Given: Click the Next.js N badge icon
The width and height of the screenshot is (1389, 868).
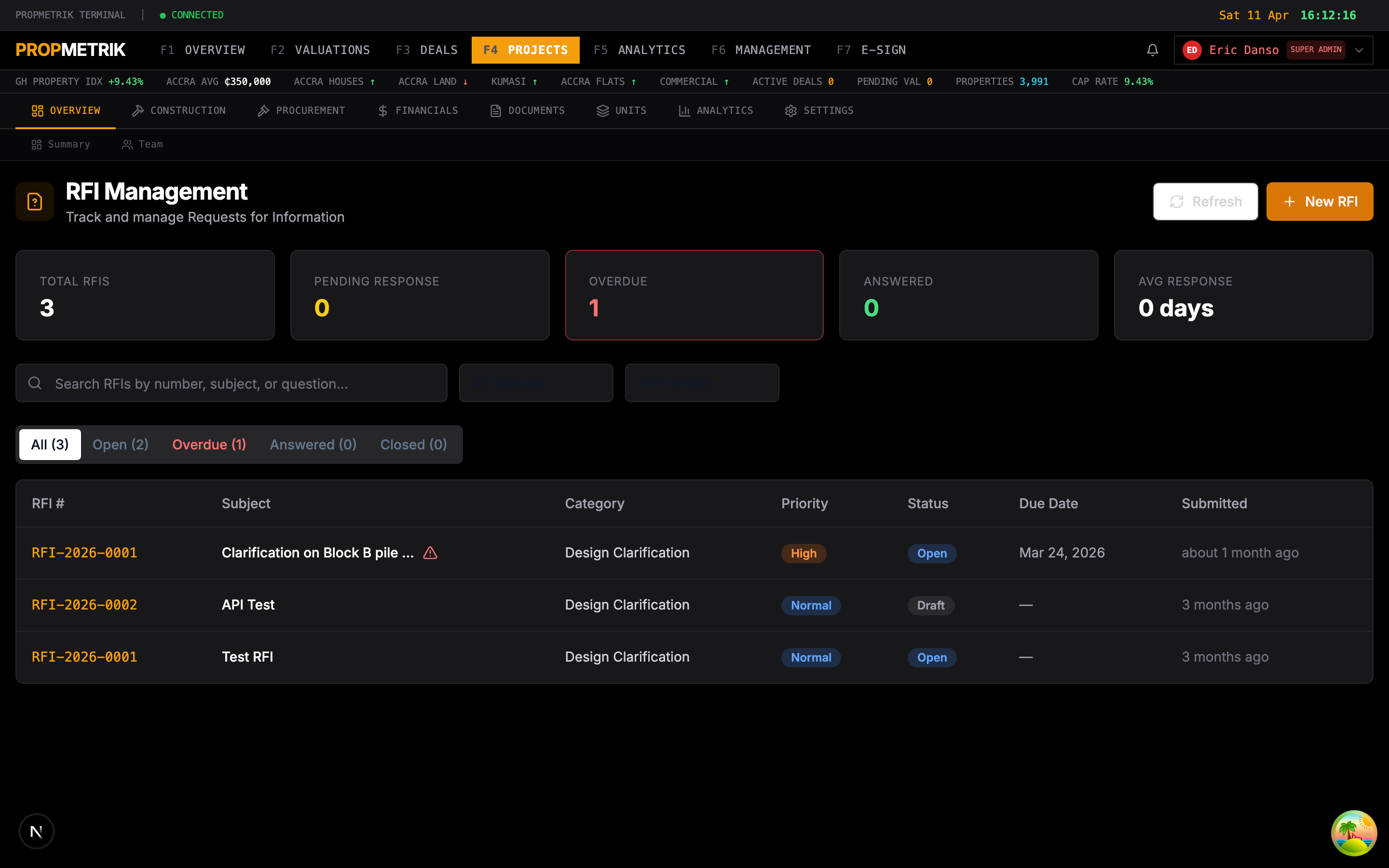Looking at the screenshot, I should (36, 831).
